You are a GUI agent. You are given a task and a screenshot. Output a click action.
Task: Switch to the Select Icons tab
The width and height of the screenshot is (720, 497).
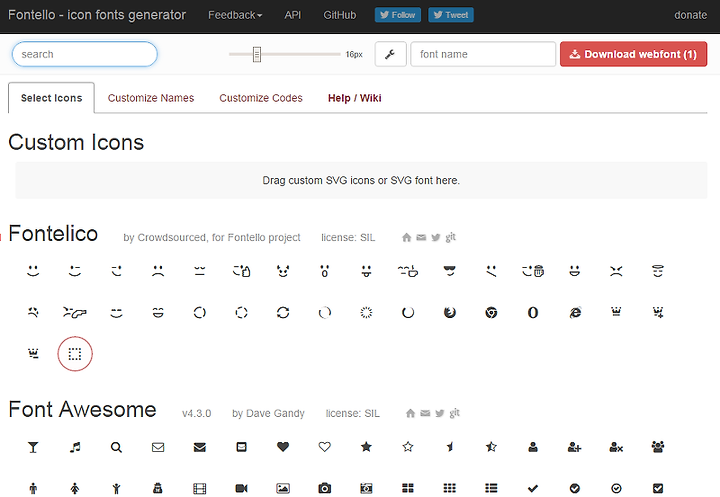point(51,98)
